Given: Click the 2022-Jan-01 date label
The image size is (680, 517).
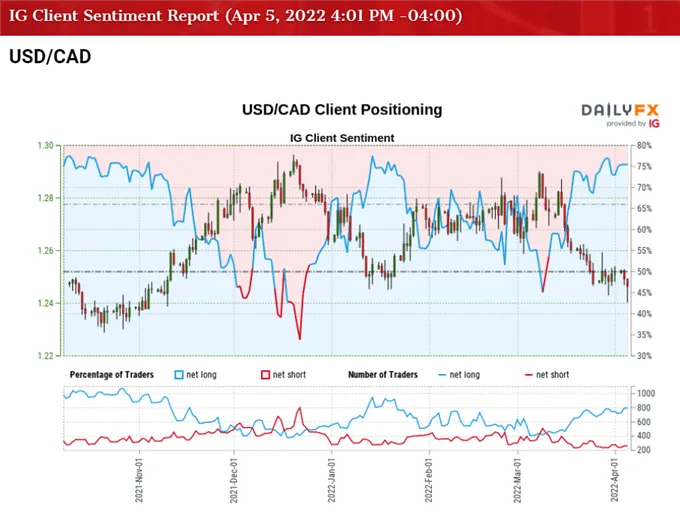Looking at the screenshot, I should [x=332, y=482].
